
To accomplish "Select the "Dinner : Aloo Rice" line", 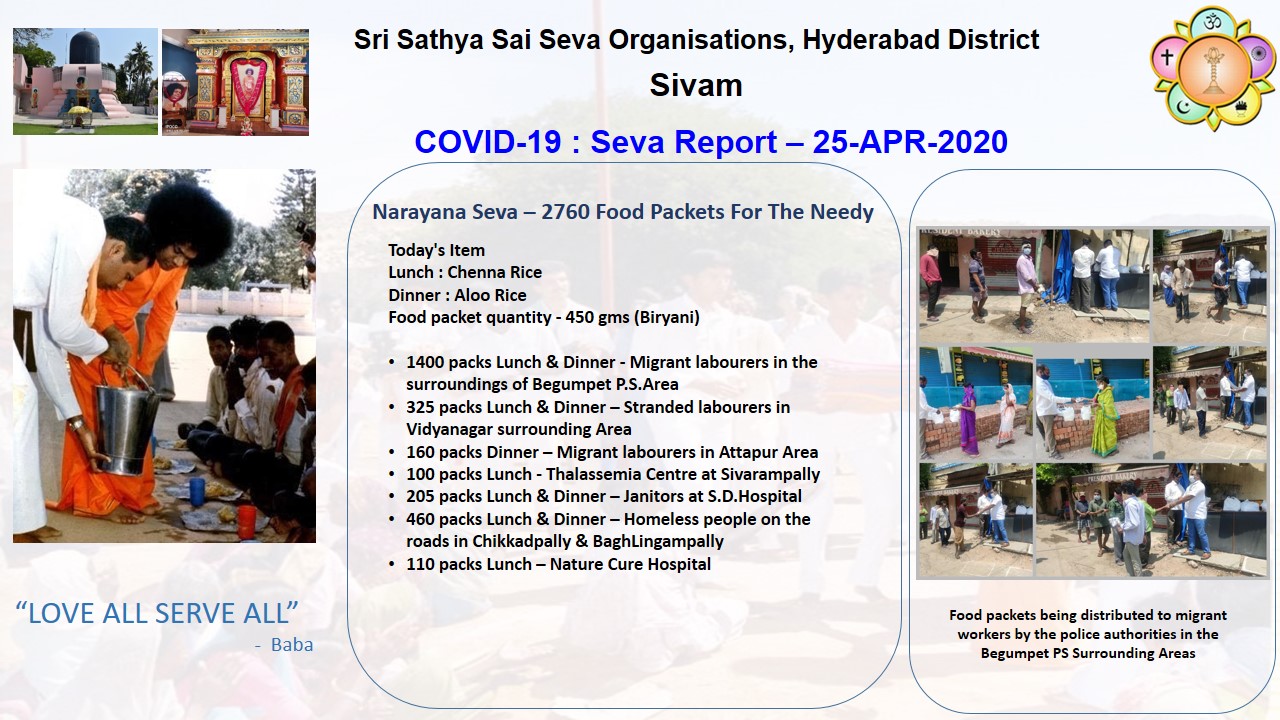I will tap(457, 295).
